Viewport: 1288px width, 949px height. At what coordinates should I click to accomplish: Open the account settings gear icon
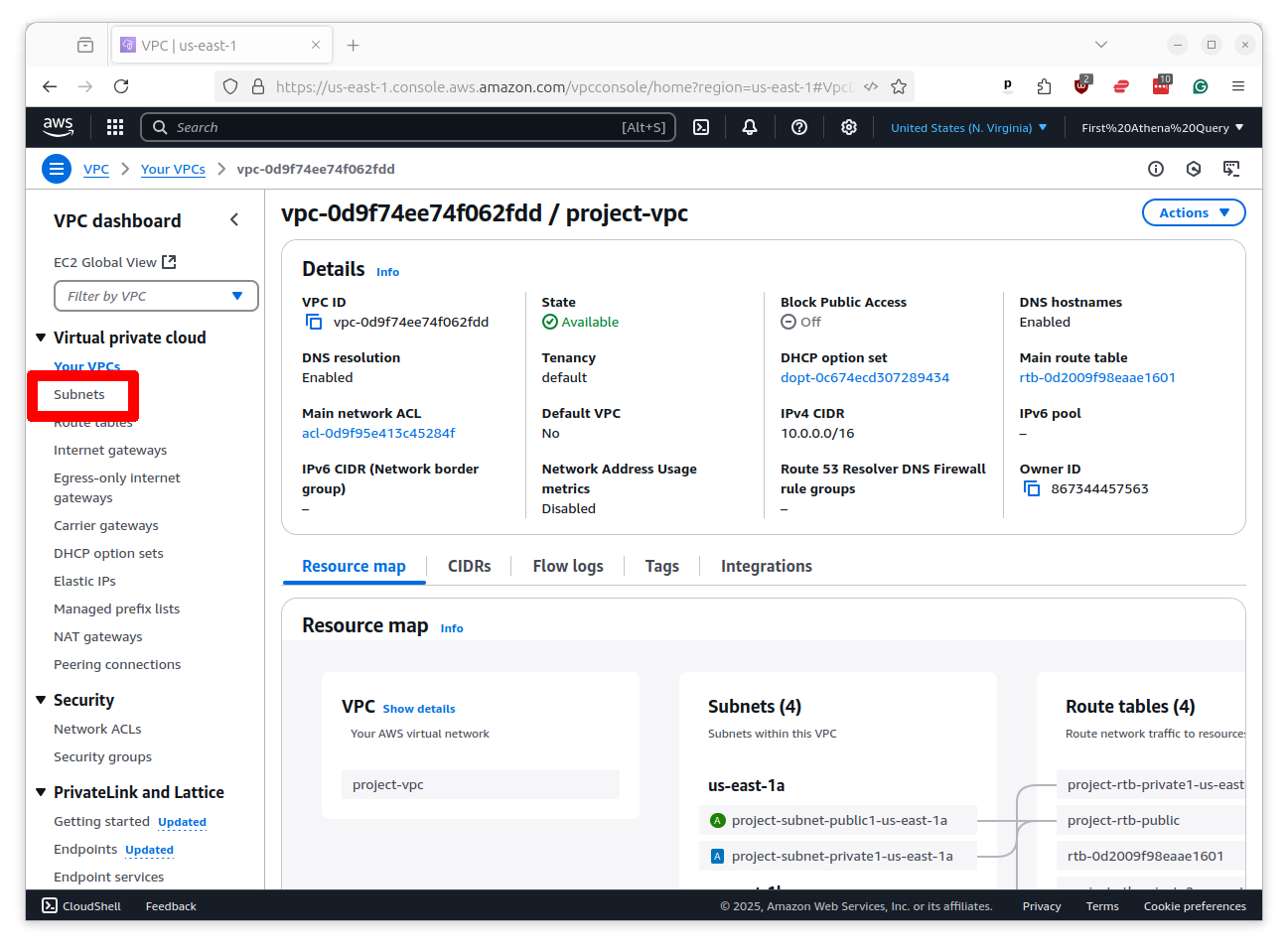coord(848,127)
